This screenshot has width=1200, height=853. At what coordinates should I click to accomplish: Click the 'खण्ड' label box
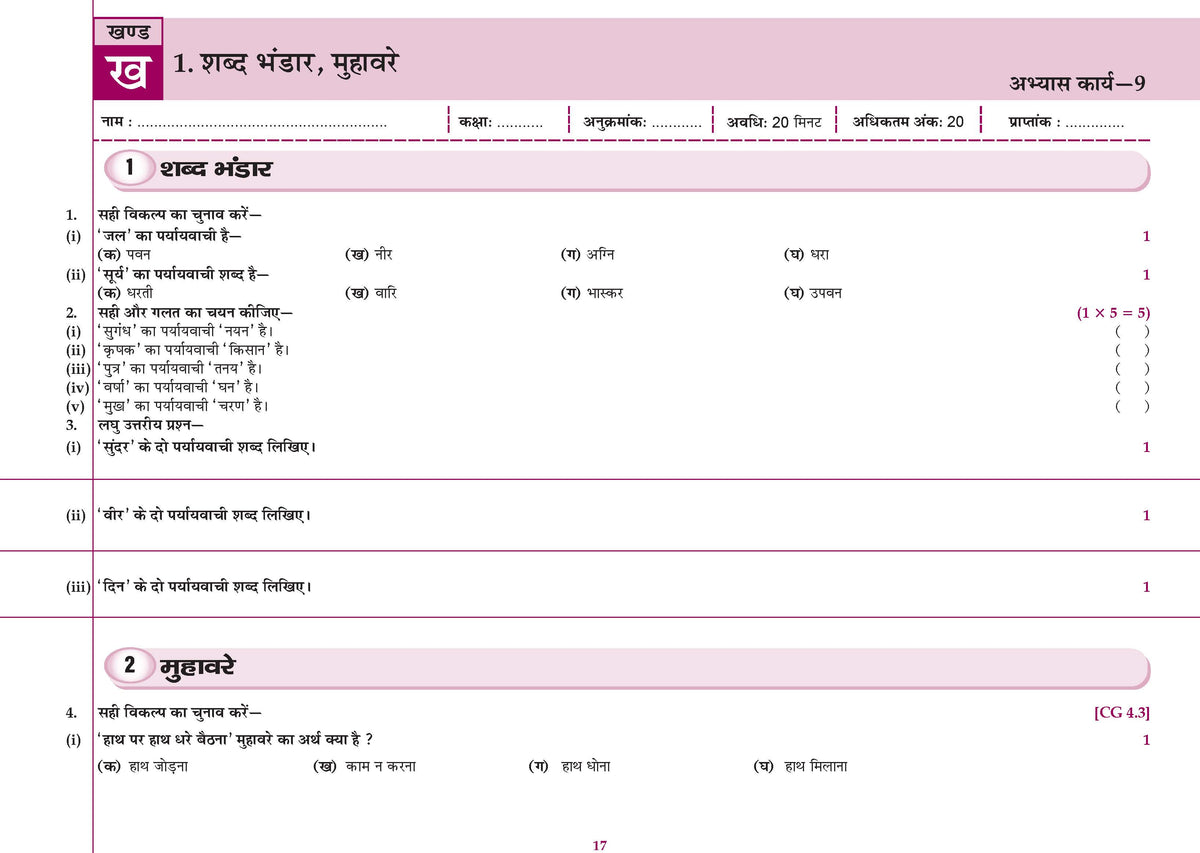point(128,33)
